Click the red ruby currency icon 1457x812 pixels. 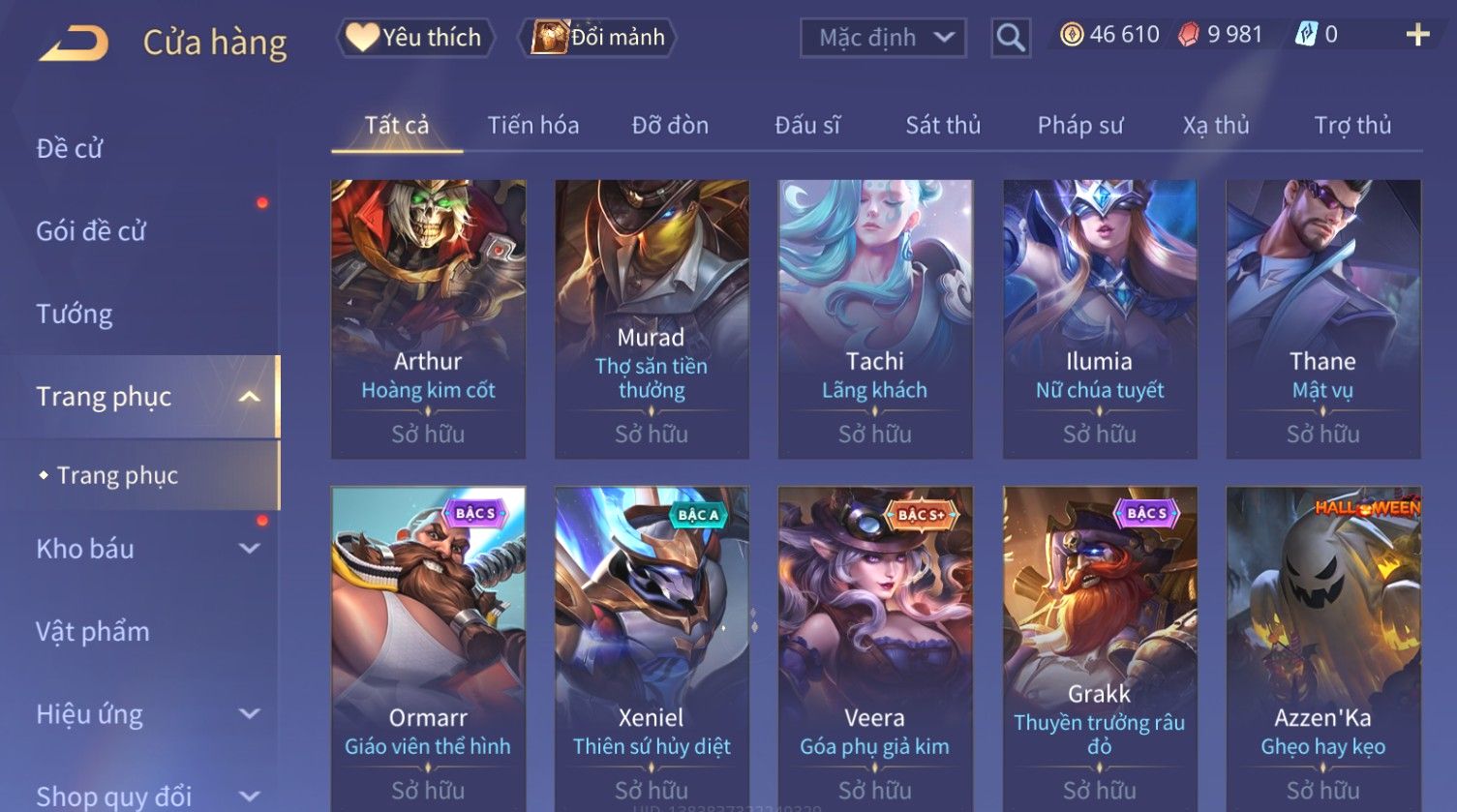[x=1189, y=35]
